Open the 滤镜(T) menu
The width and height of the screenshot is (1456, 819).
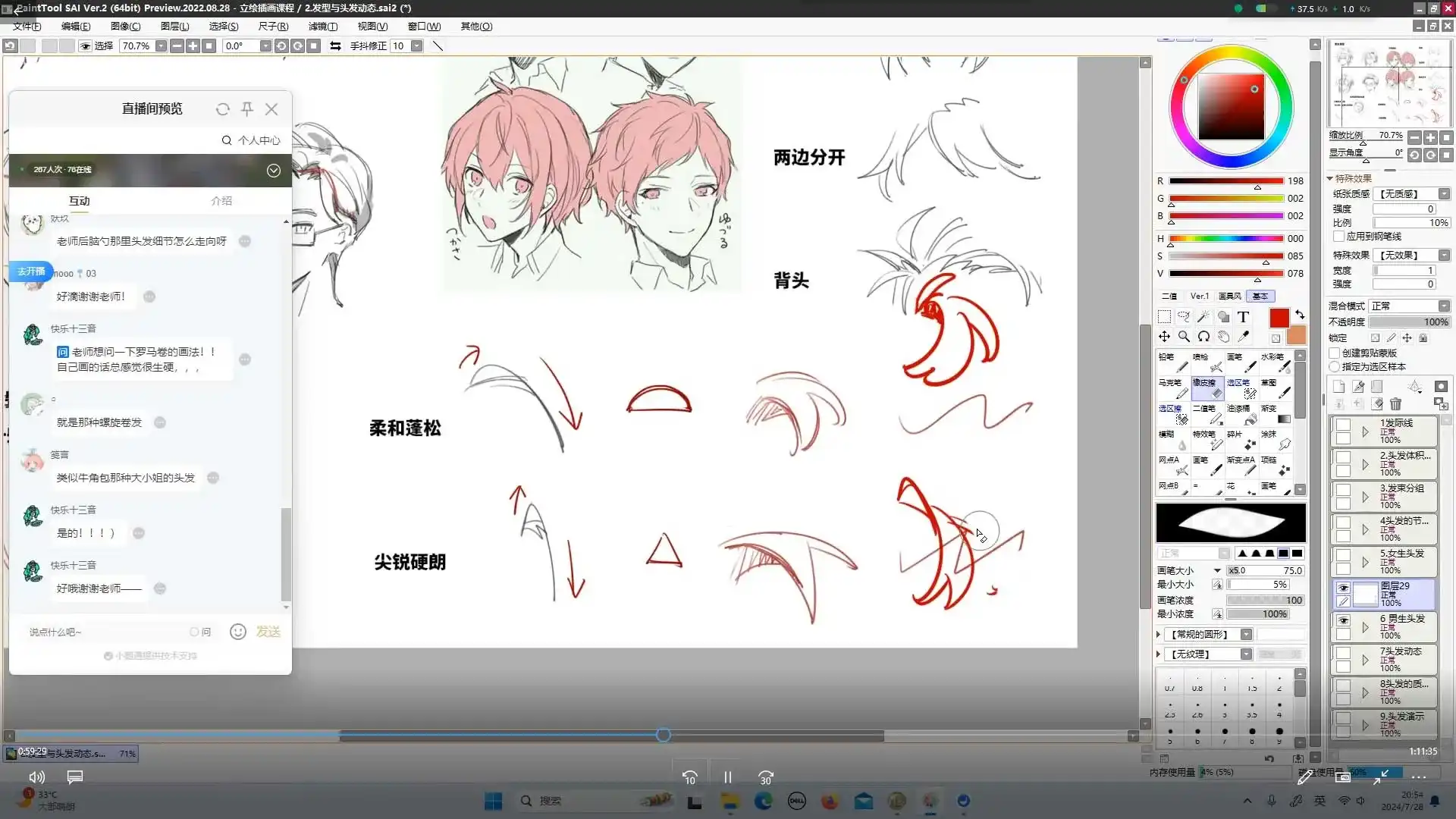pos(322,26)
